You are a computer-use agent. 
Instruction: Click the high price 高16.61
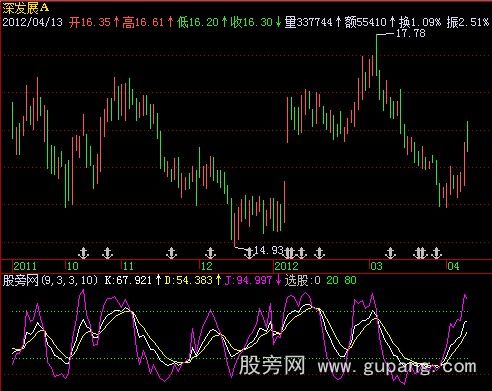143,22
